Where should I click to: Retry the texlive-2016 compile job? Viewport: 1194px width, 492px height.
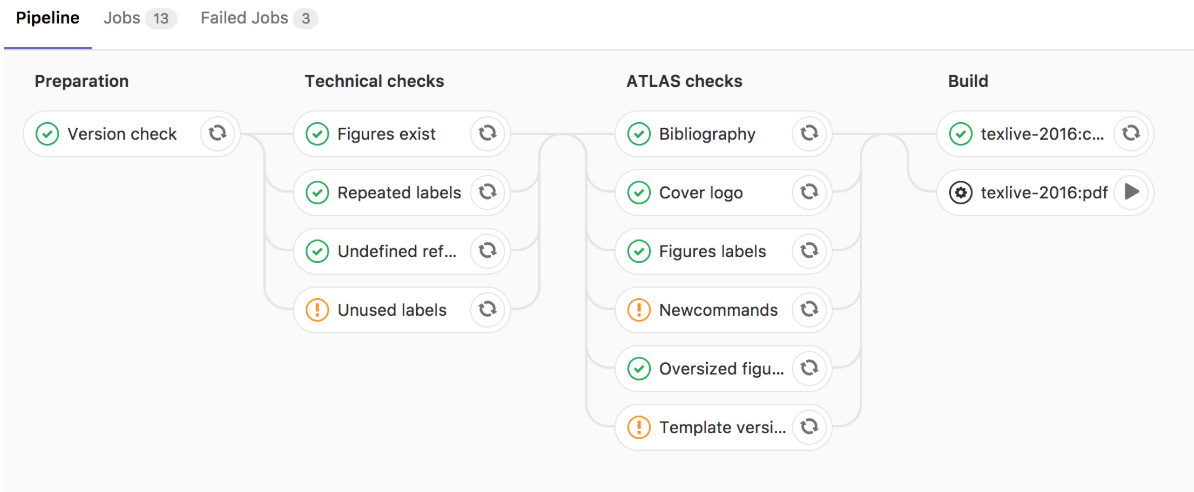click(1132, 134)
